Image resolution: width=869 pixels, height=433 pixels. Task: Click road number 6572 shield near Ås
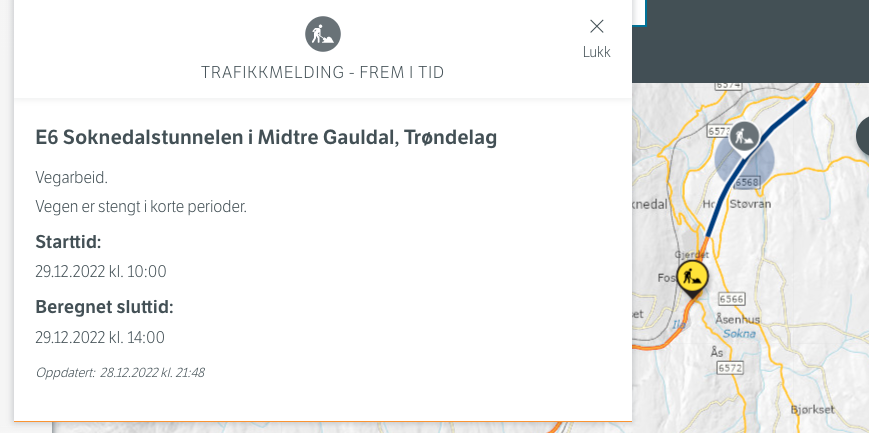coord(728,369)
